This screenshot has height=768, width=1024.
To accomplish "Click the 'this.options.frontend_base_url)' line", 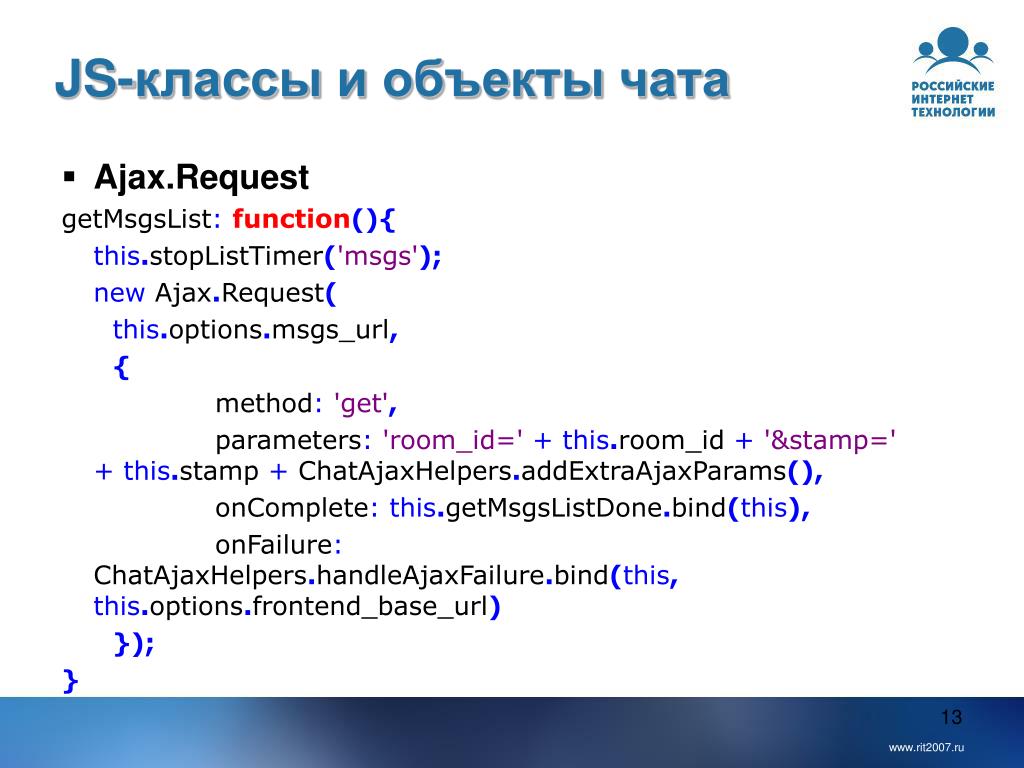I will [x=297, y=606].
